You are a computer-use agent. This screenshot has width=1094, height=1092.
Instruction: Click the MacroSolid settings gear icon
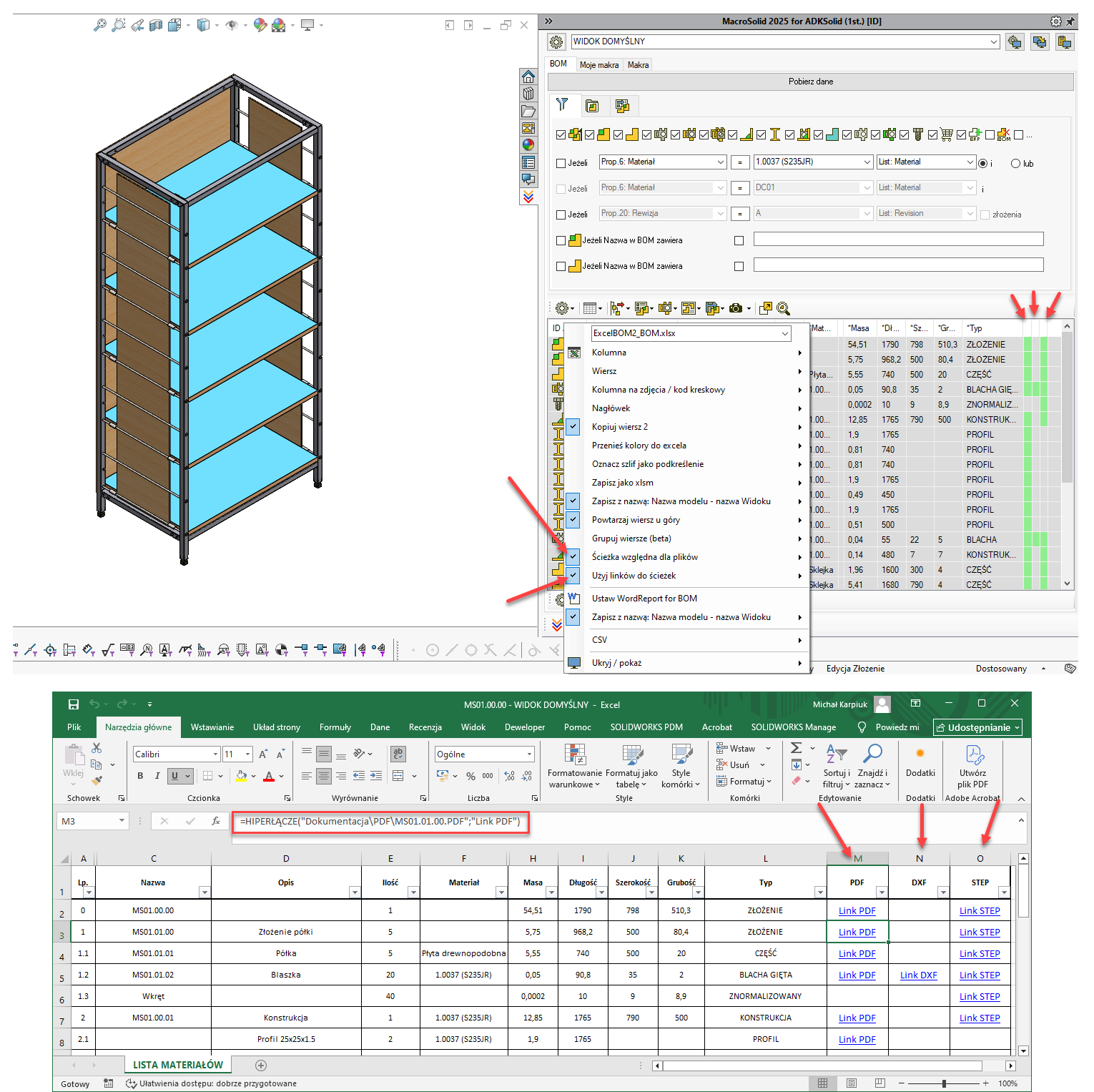(x=1055, y=21)
